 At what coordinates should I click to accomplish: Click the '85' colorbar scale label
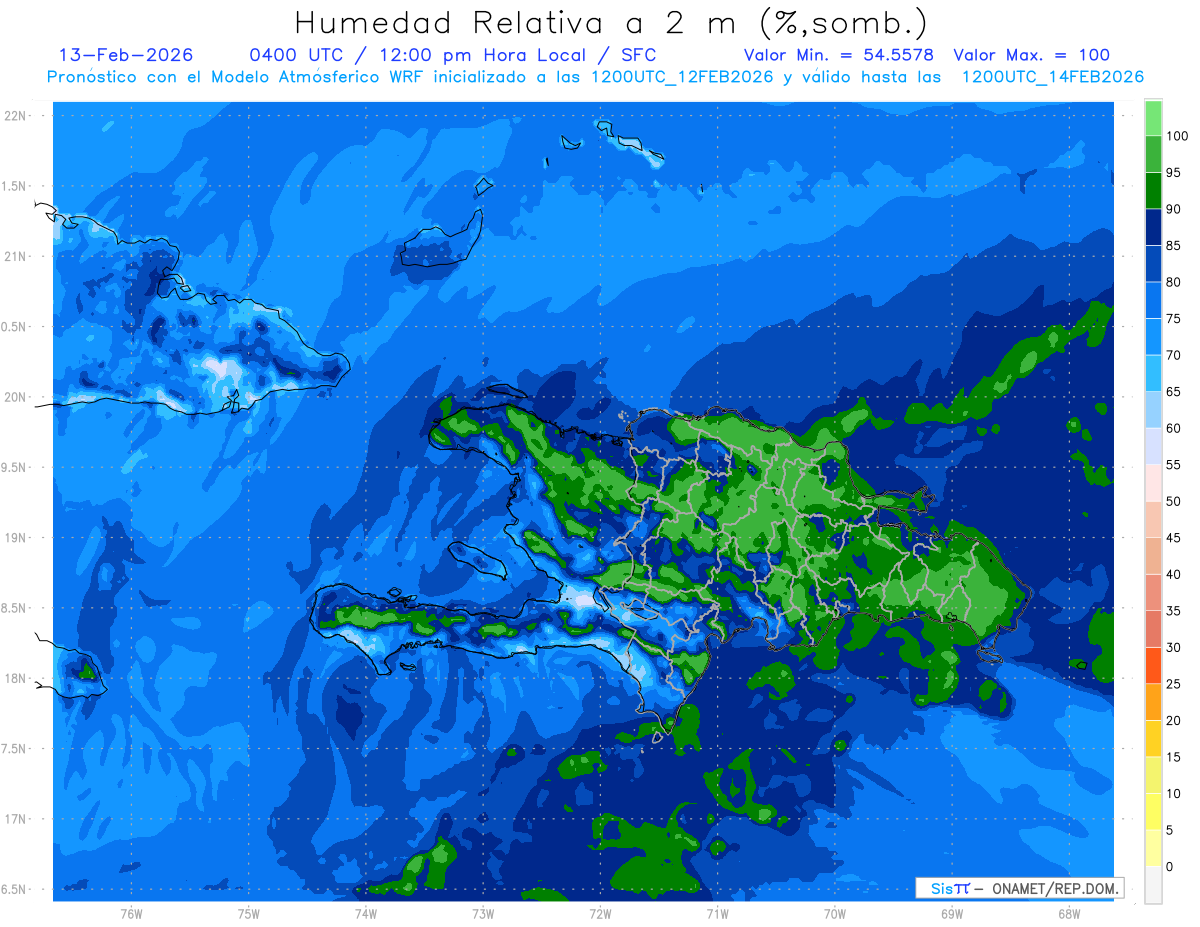1174,246
